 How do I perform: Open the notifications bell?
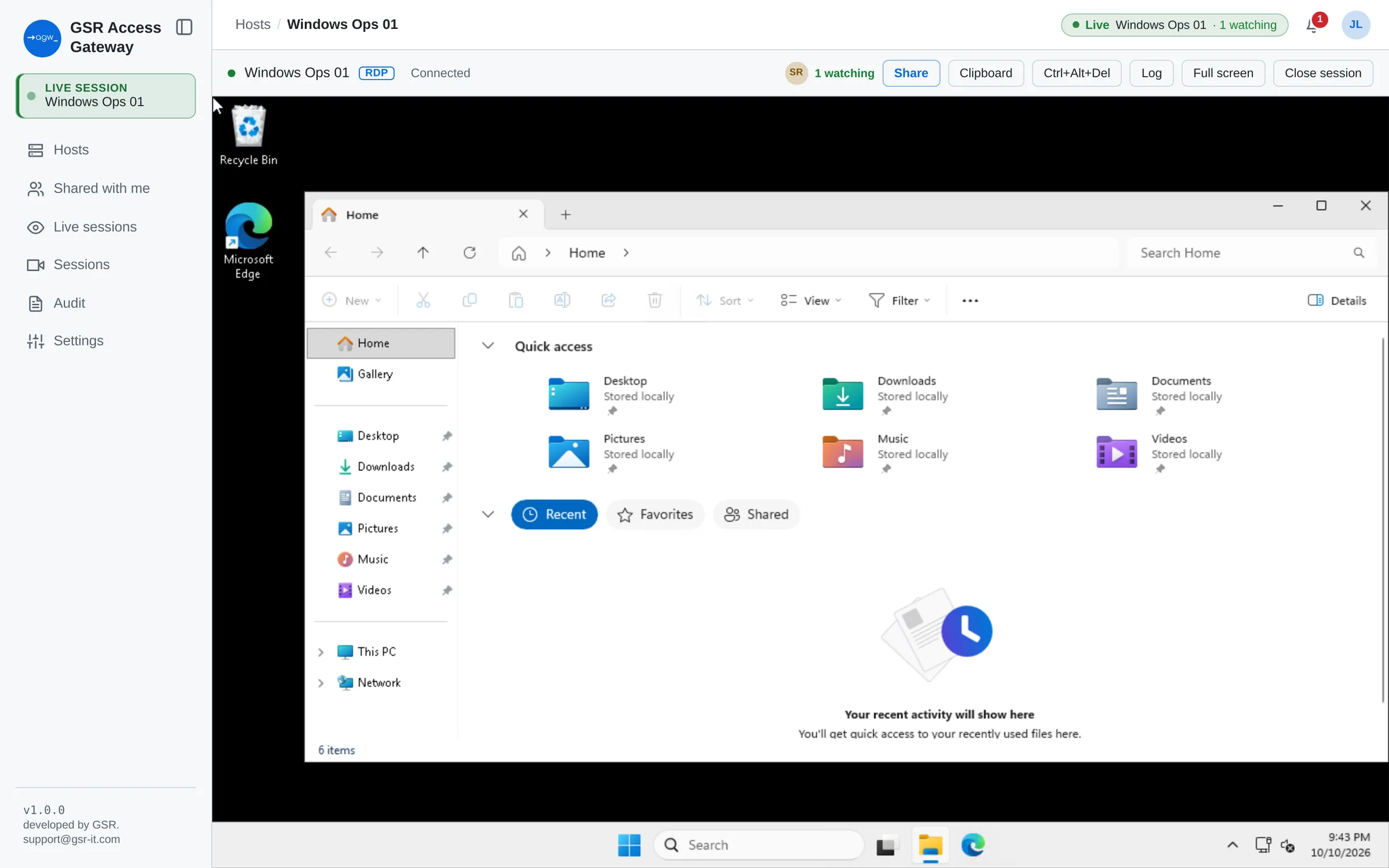pos(1312,25)
